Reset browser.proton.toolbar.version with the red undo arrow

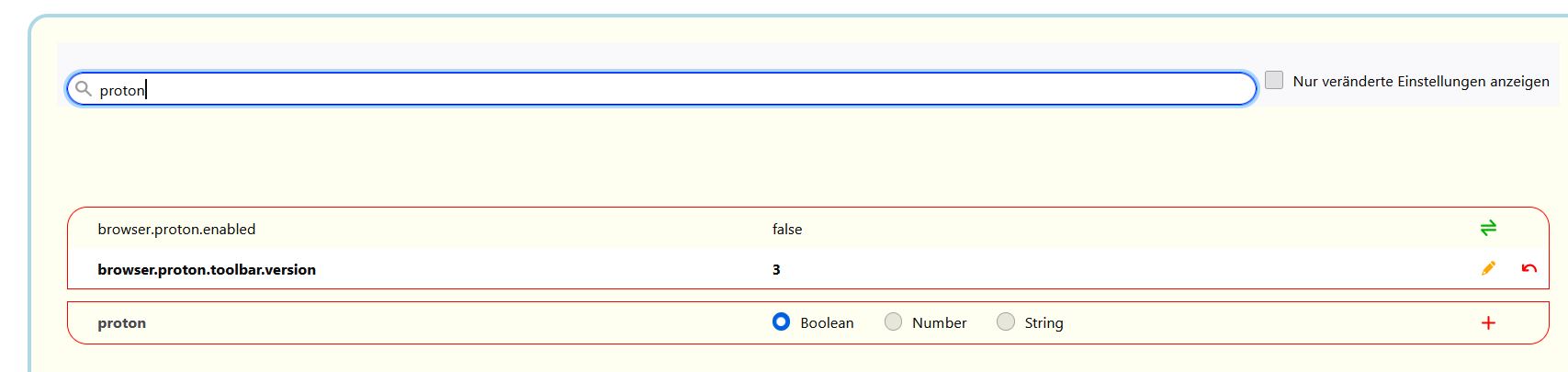[1529, 268]
